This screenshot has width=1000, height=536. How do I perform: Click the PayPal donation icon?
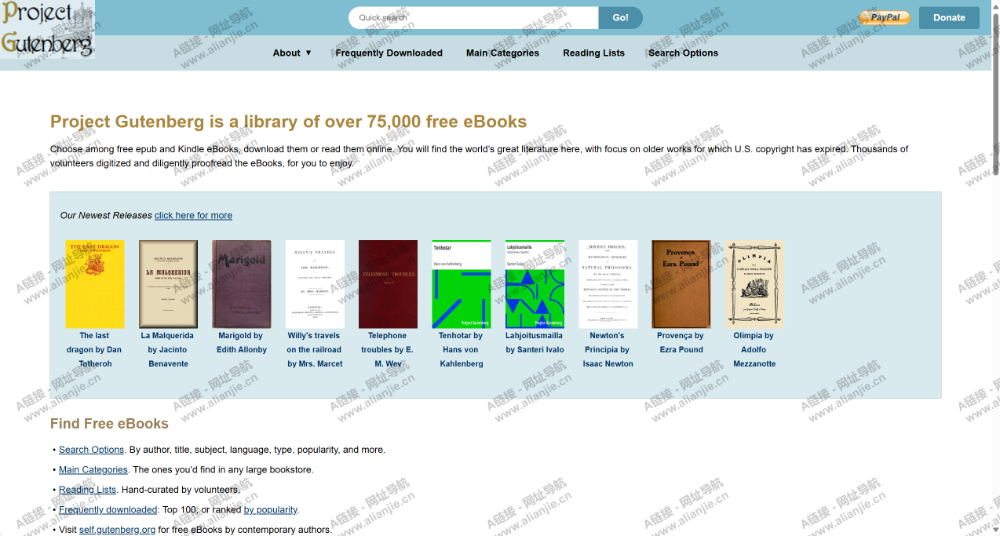(x=884, y=17)
